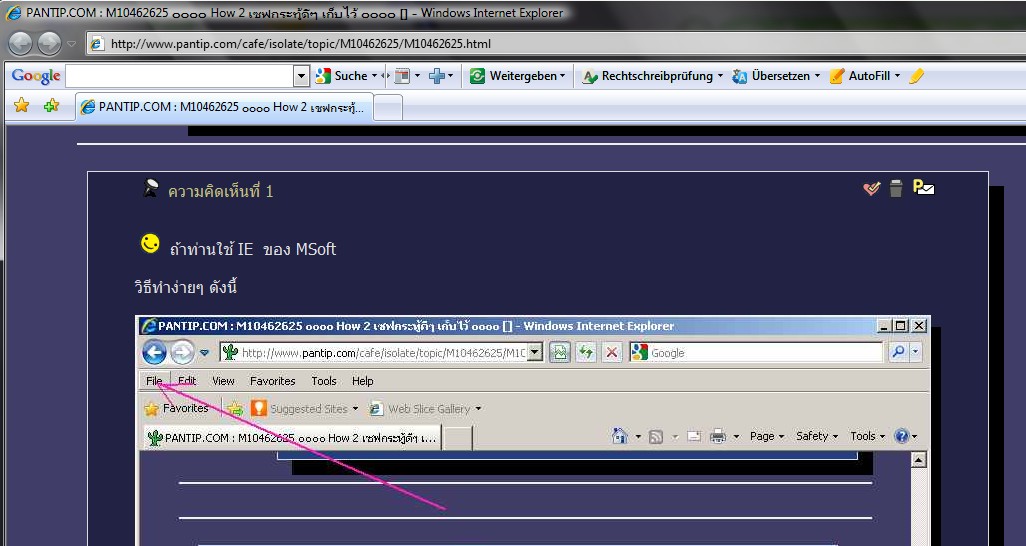Click the embedded IE blue Back button

(x=154, y=352)
